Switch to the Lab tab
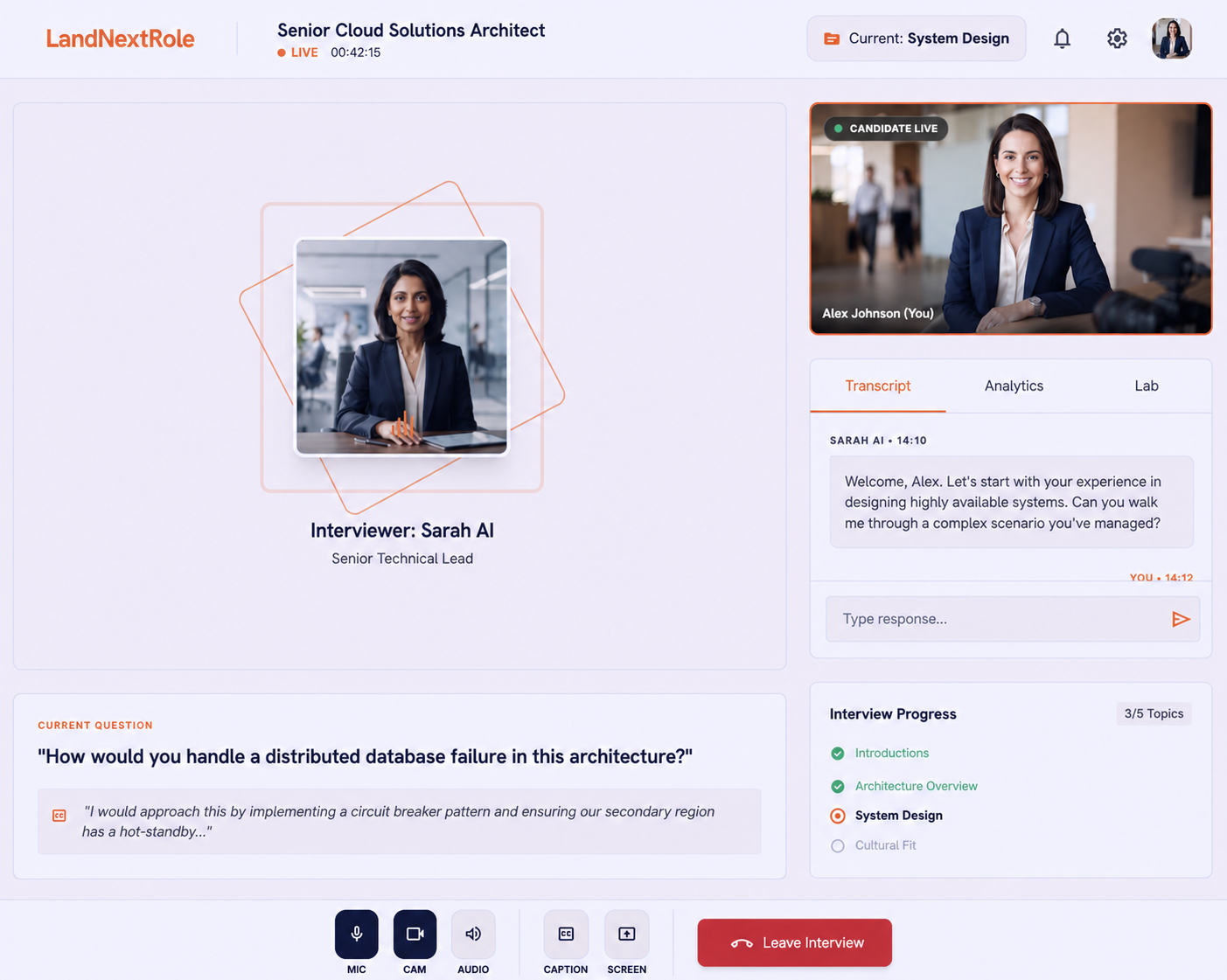Screen dimensions: 1227x980 pos(1147,386)
